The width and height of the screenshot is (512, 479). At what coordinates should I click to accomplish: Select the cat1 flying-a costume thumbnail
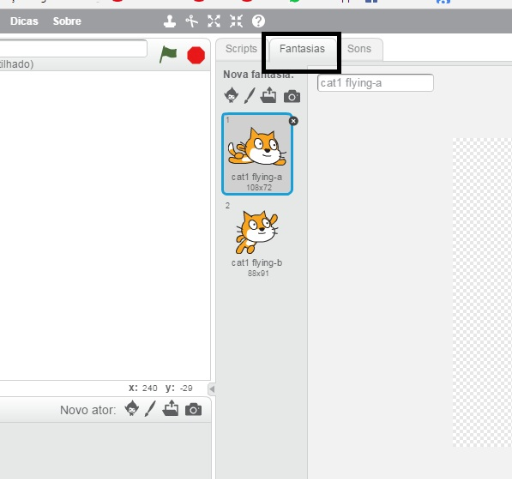[x=257, y=154]
